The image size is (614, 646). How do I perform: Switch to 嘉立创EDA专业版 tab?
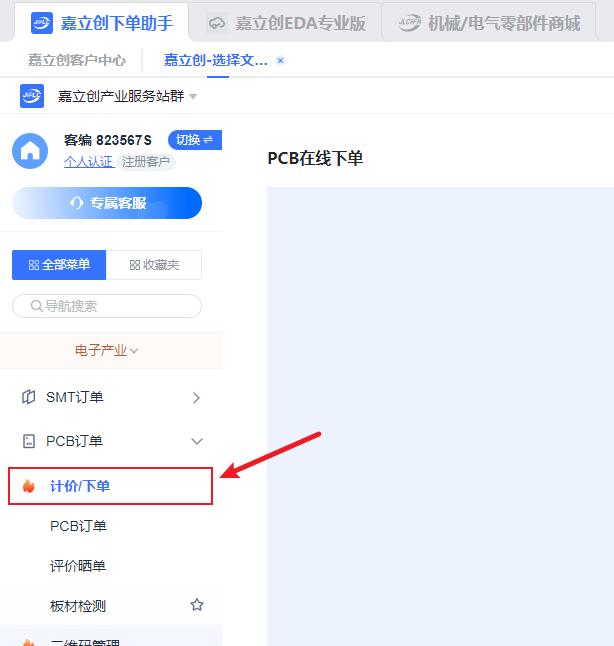[286, 23]
